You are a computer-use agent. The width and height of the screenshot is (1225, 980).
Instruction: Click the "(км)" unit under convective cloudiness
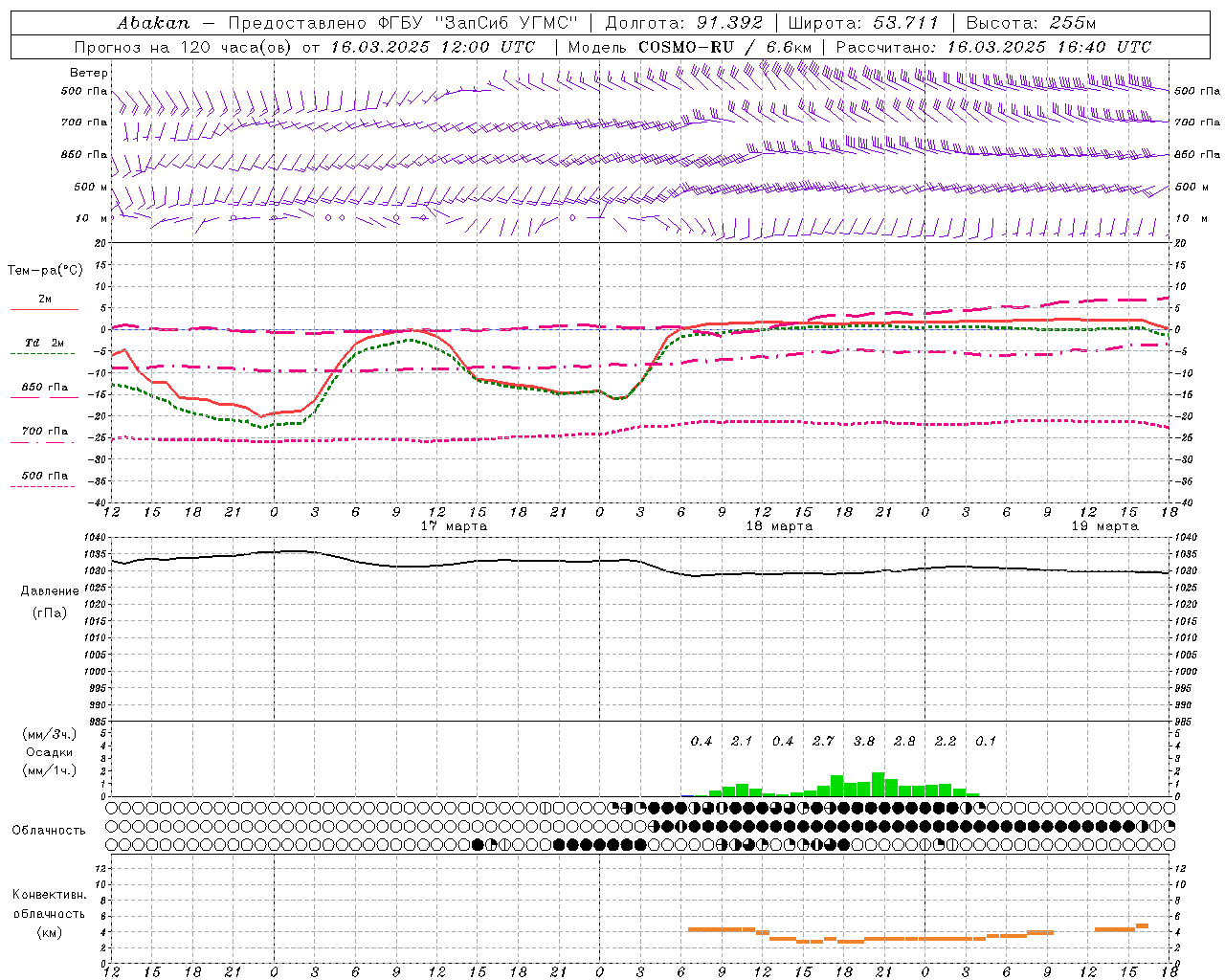(49, 932)
